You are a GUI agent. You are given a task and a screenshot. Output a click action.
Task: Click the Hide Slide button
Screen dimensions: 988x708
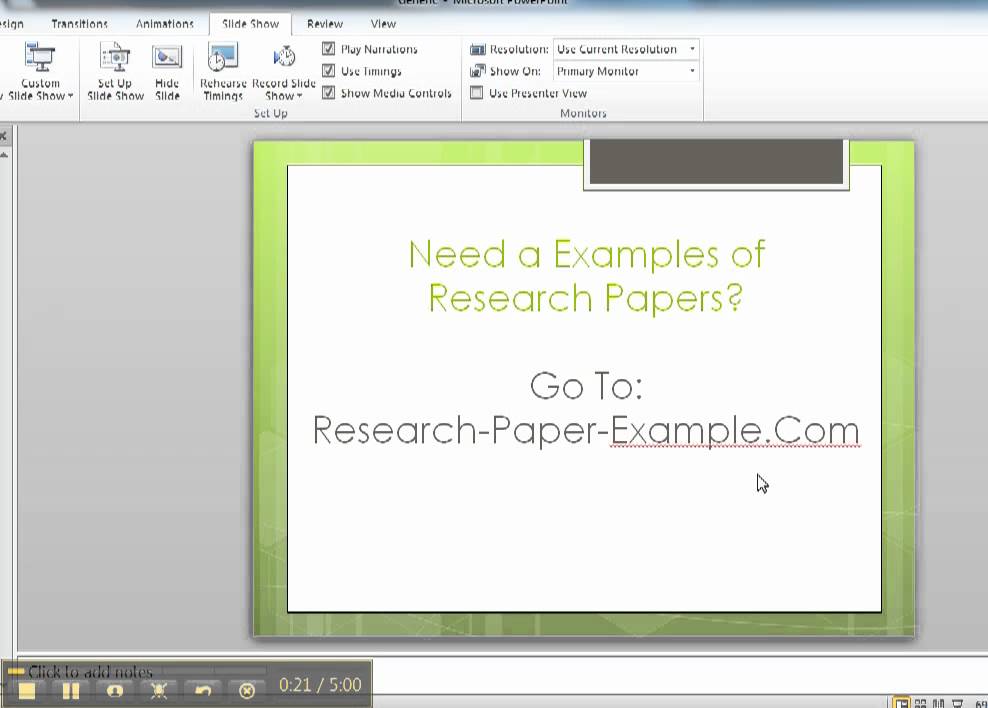[x=167, y=71]
